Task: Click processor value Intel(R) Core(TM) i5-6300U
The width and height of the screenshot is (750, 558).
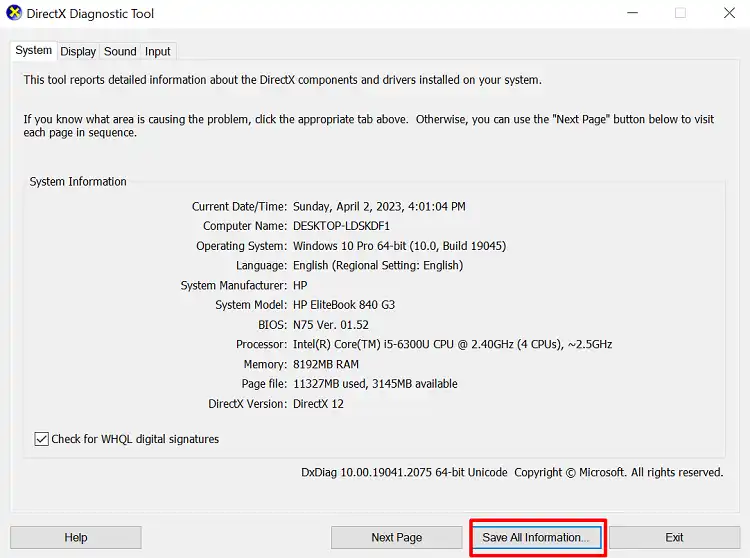Action: tap(361, 344)
